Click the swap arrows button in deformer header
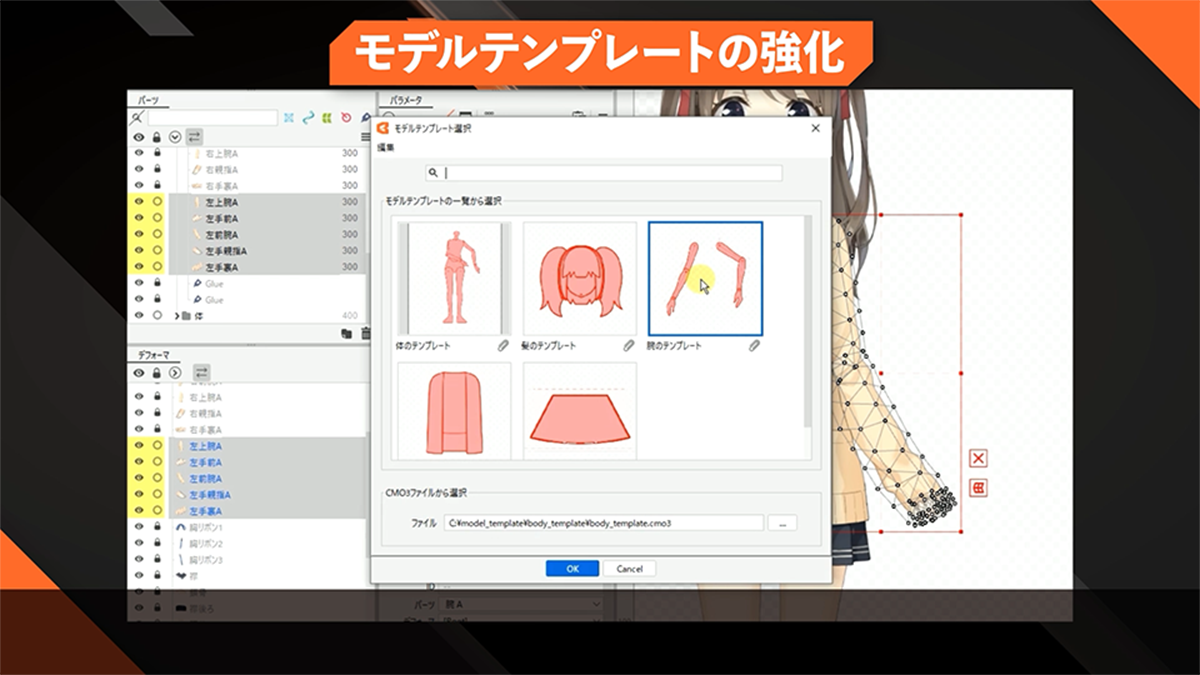The height and width of the screenshot is (675, 1200). [x=201, y=372]
